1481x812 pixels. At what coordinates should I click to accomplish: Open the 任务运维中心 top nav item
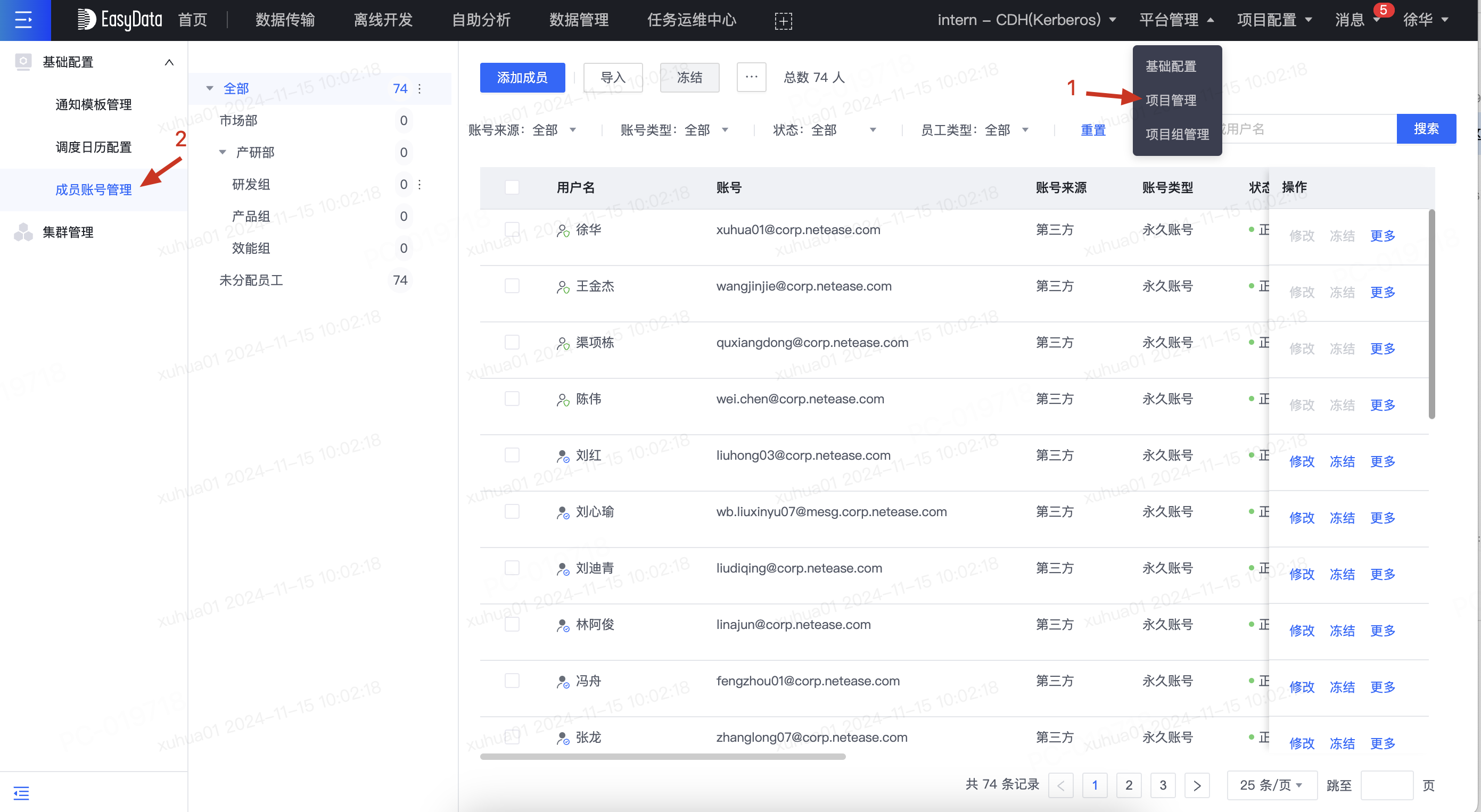point(692,20)
